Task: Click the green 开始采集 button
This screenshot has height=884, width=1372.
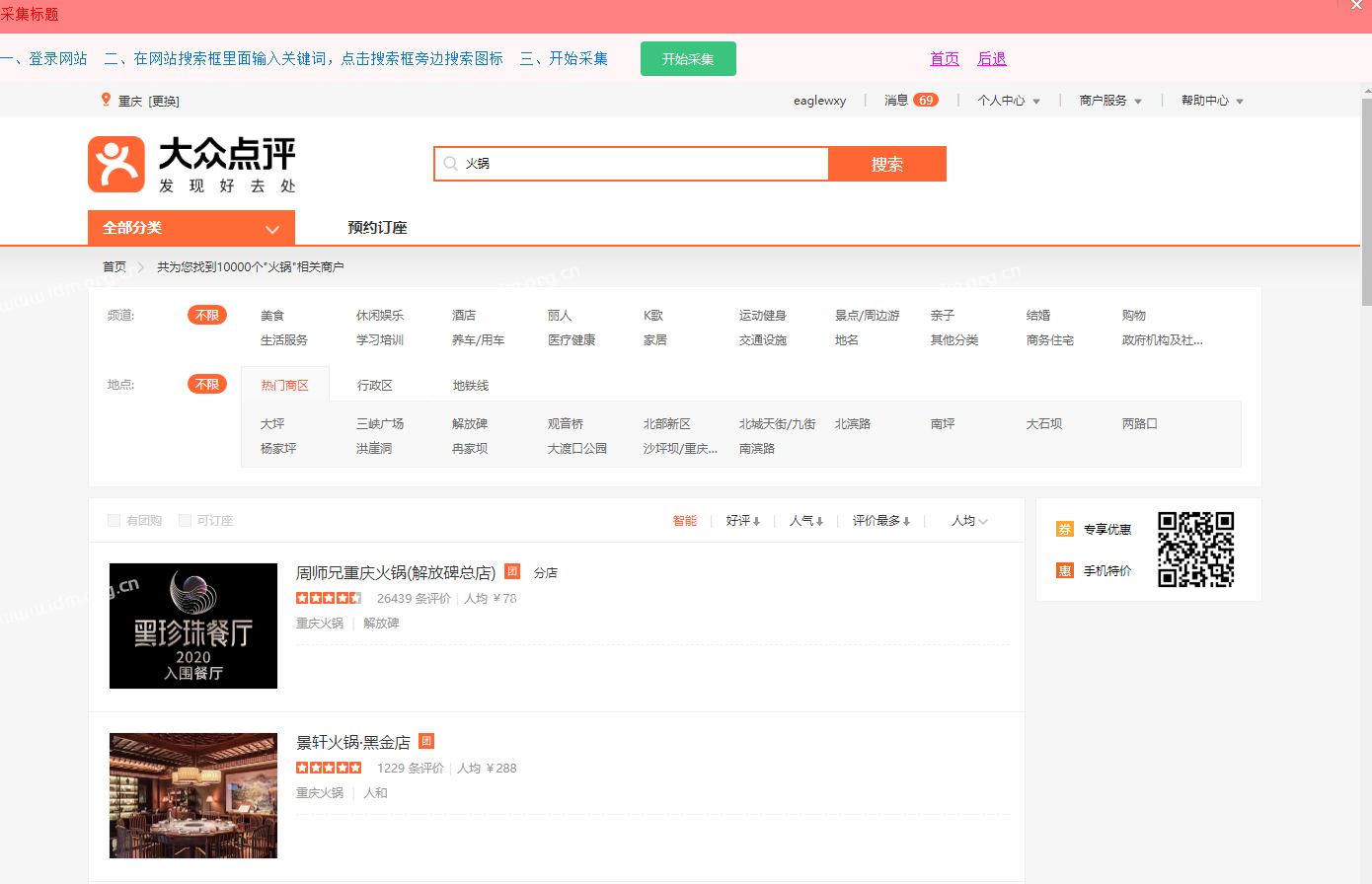Action: tap(688, 59)
